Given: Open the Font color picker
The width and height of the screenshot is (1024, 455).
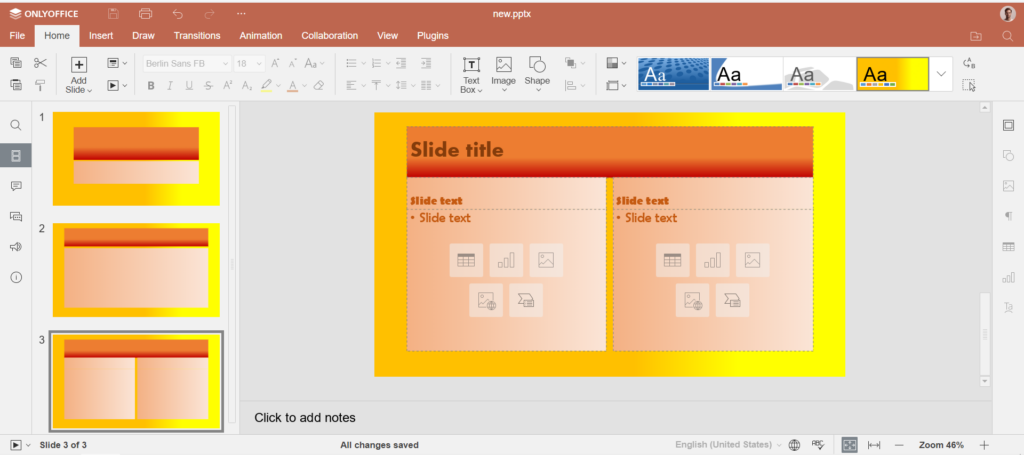Looking at the screenshot, I should [296, 86].
